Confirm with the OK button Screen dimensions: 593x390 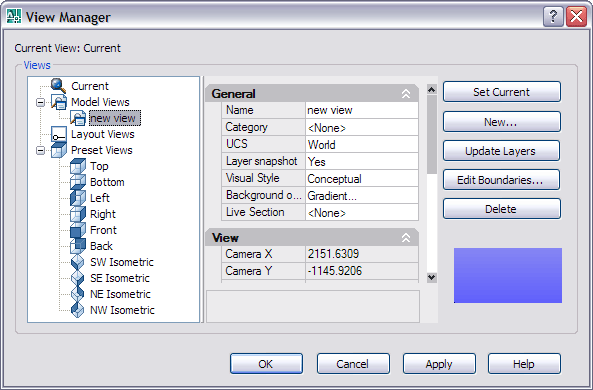(266, 364)
